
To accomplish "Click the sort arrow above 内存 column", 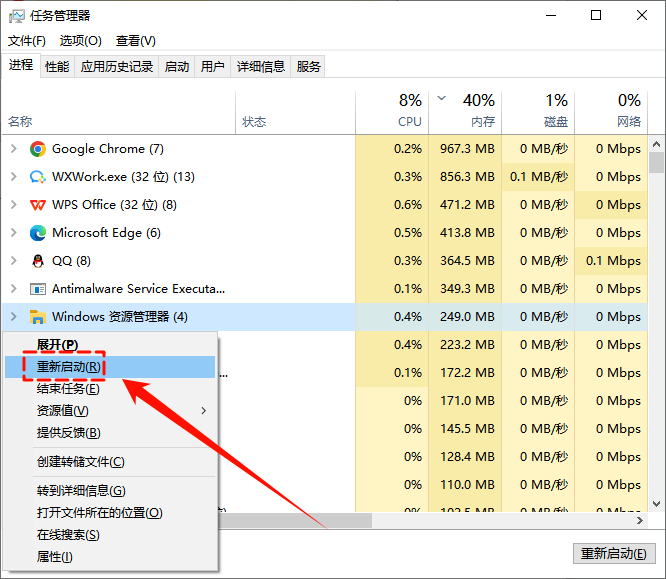I will 442,98.
